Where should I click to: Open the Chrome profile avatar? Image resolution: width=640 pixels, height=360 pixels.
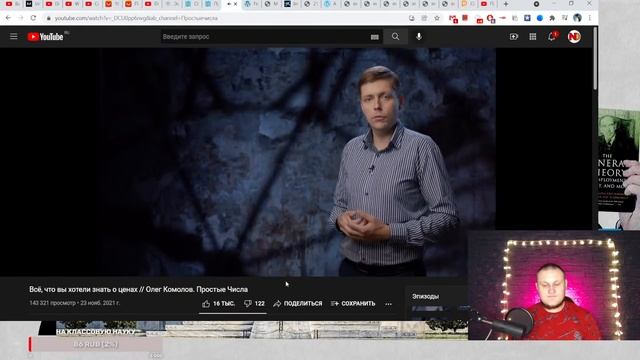(577, 18)
